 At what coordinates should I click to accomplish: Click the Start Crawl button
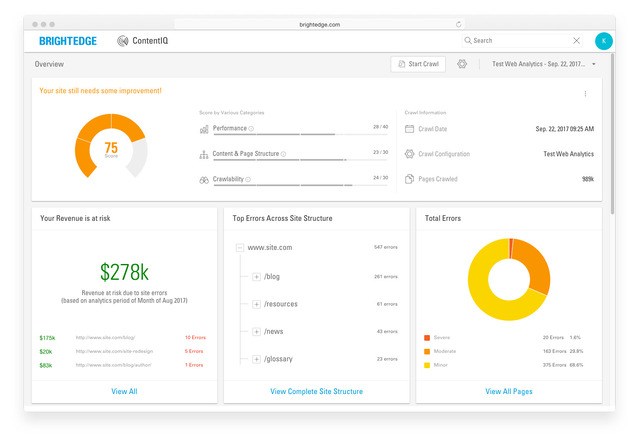[418, 64]
